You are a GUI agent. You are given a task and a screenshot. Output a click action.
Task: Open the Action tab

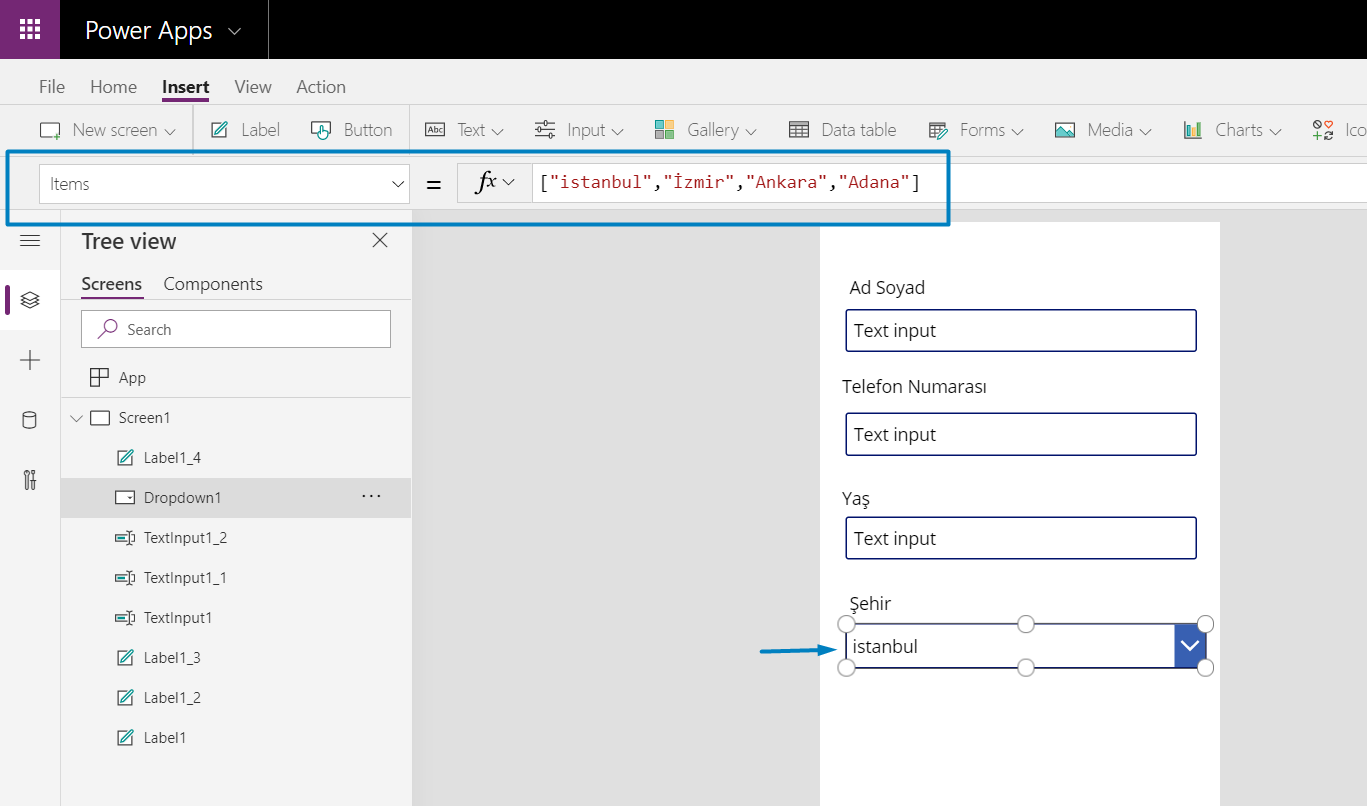pos(321,87)
